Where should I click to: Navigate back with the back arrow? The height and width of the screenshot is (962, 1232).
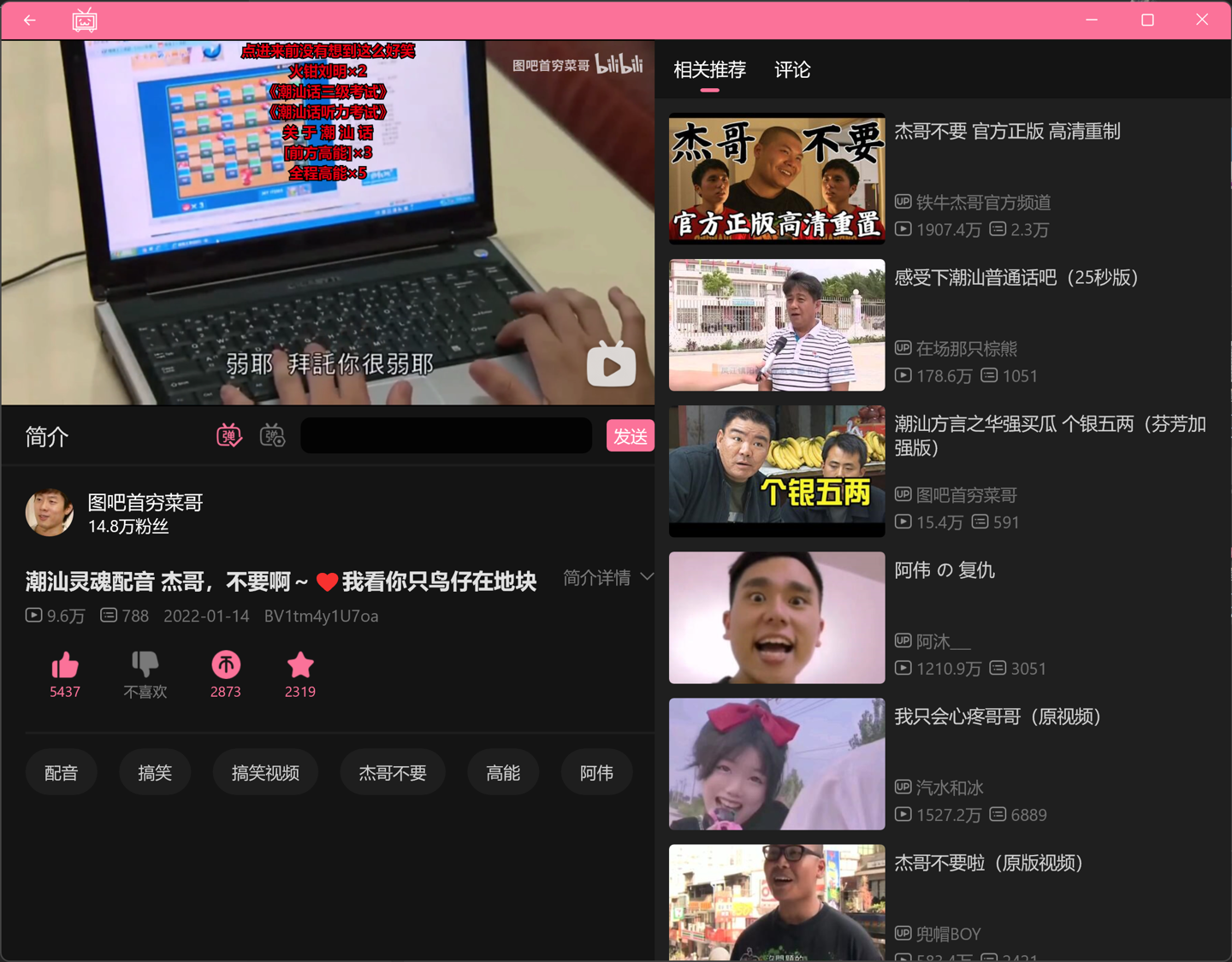click(29, 20)
